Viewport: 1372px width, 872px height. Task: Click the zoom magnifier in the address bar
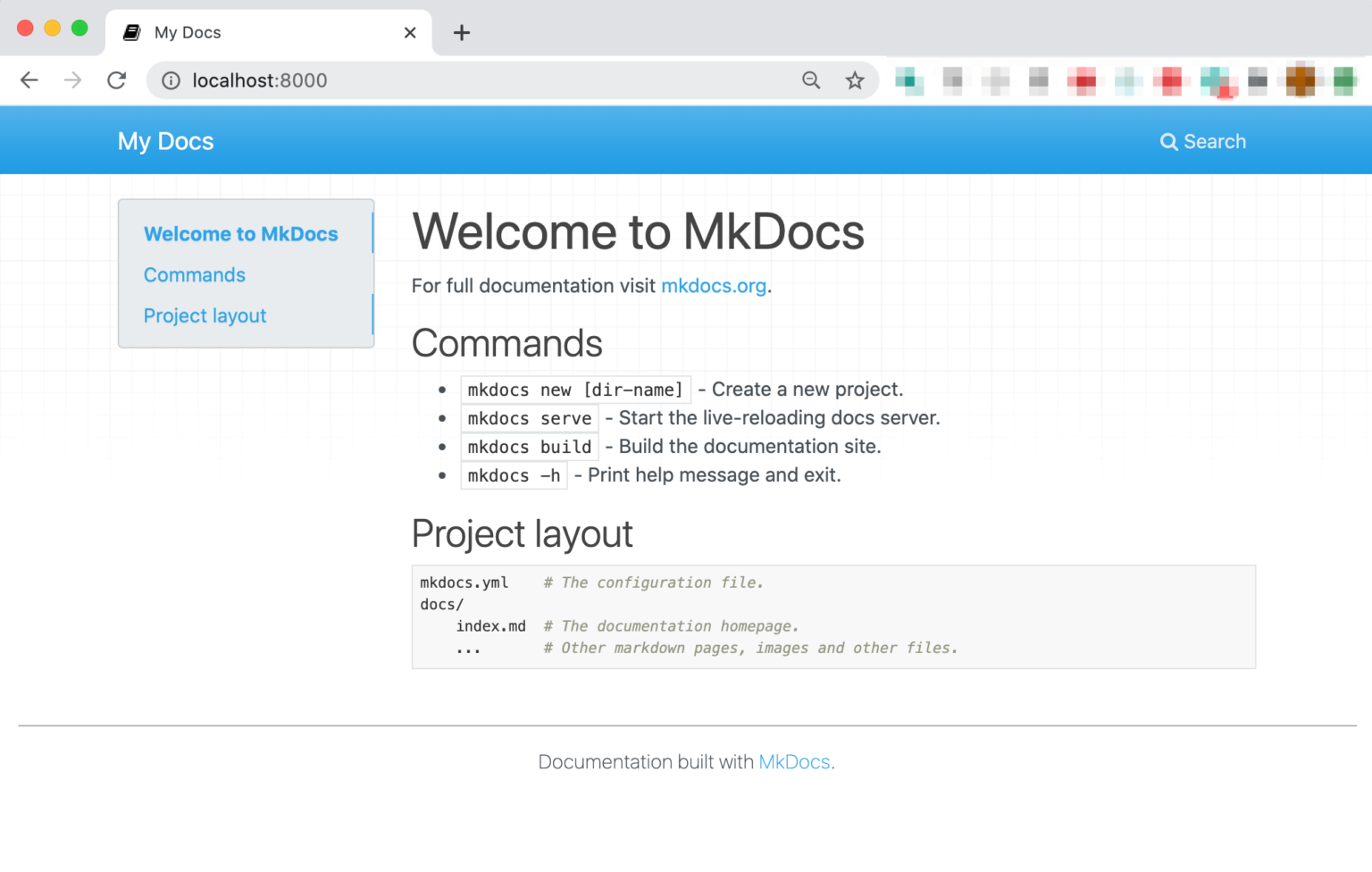pyautogui.click(x=810, y=80)
